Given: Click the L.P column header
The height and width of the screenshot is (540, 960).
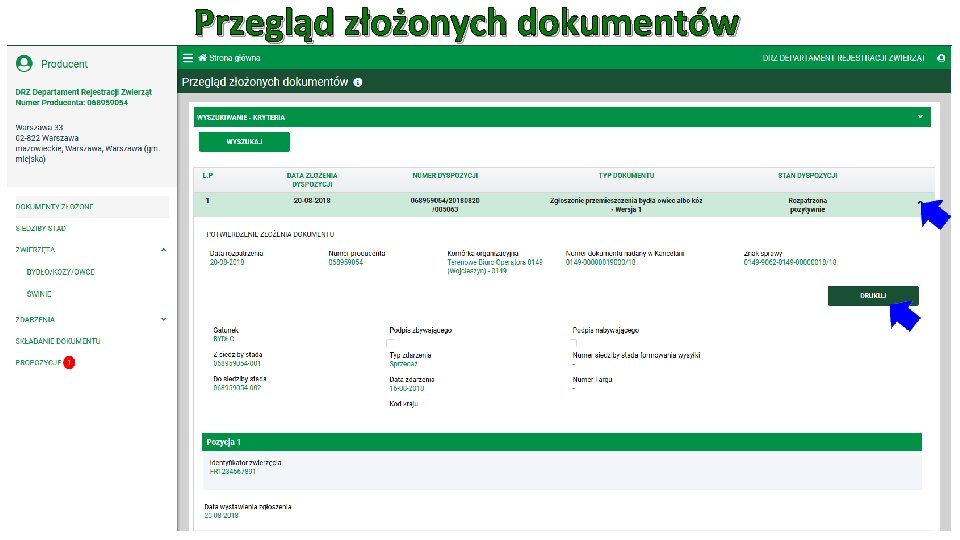Looking at the screenshot, I should pyautogui.click(x=208, y=176).
